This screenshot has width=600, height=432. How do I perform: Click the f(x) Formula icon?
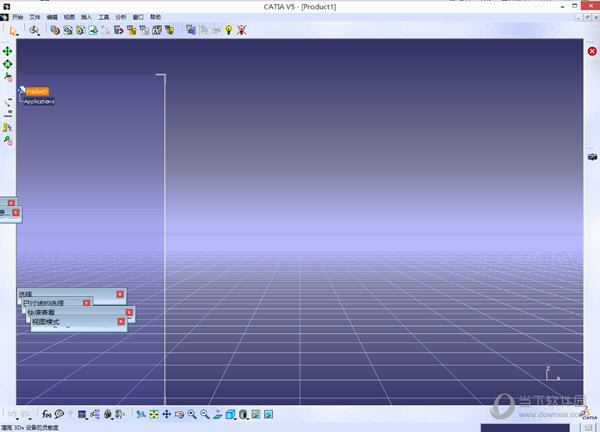click(x=47, y=414)
